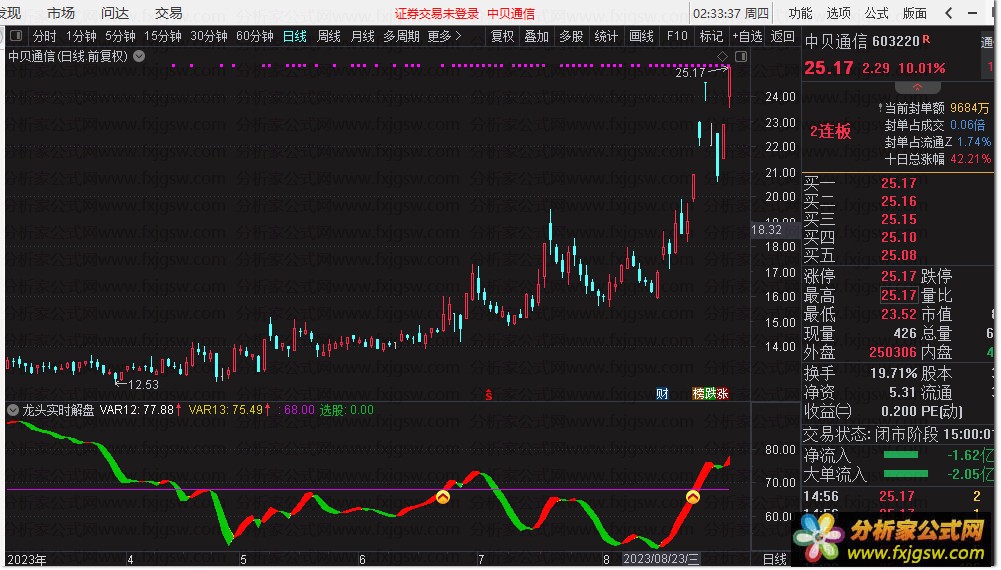Screen dimensions: 1001x570
Task: Click the 十日总涨幅 42.21% value
Action: [970, 159]
